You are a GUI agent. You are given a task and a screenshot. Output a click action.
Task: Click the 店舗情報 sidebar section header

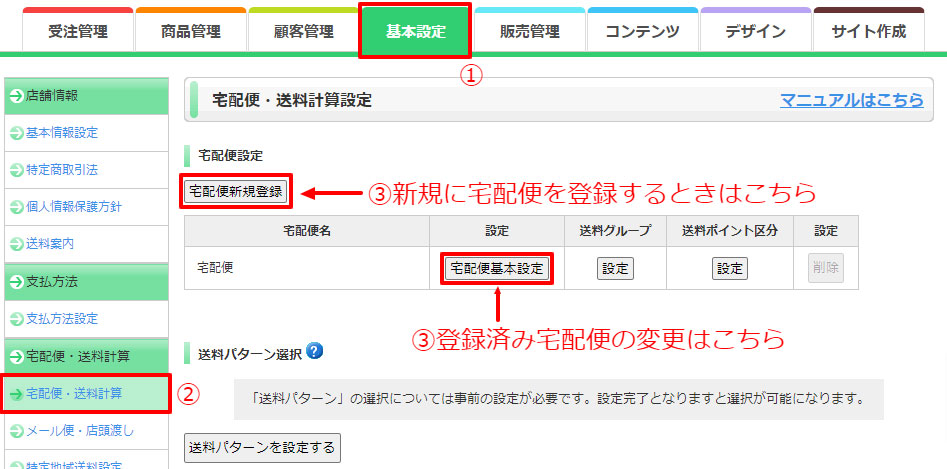coord(86,96)
